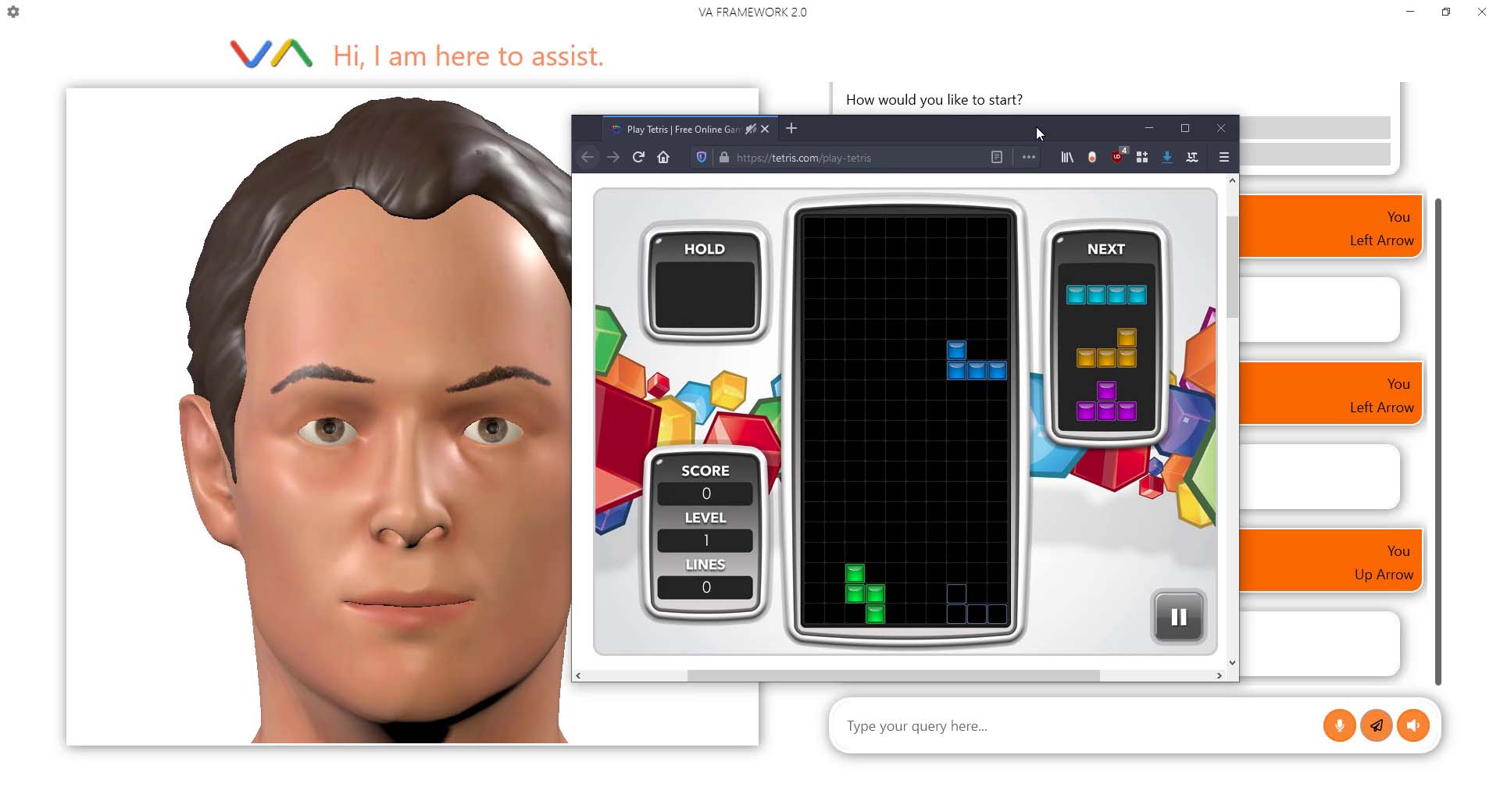The width and height of the screenshot is (1500, 812).
Task: Click the green landed tetromino
Action: (865, 593)
